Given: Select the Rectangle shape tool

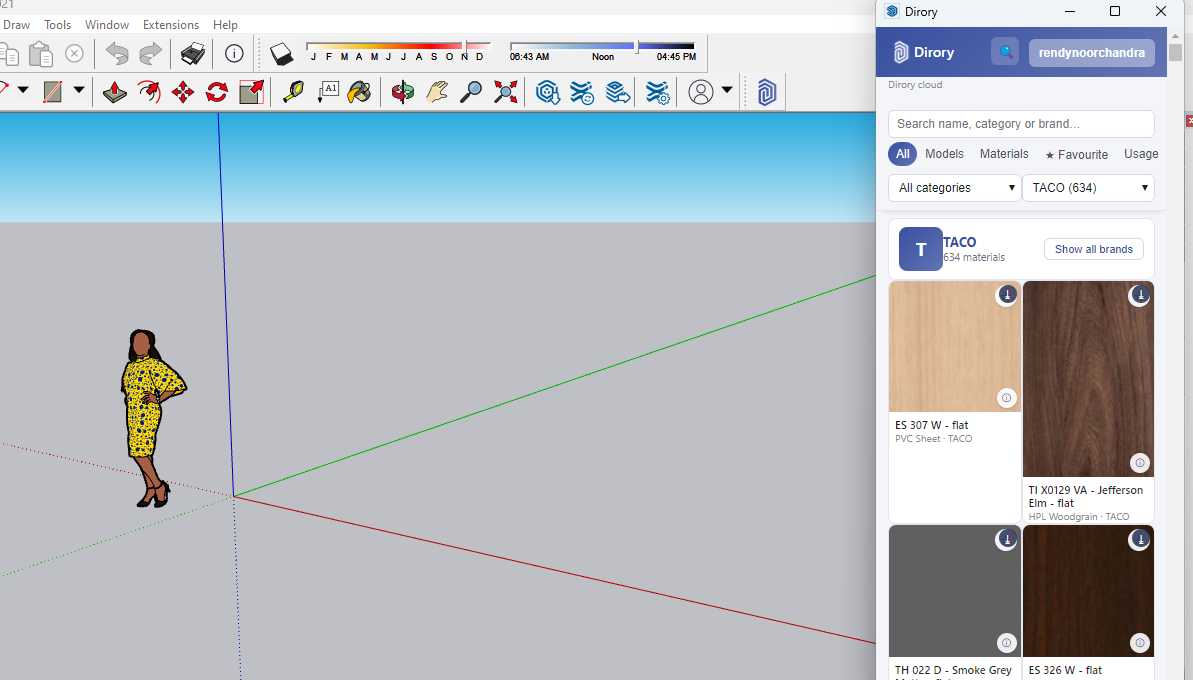Looking at the screenshot, I should [52, 92].
